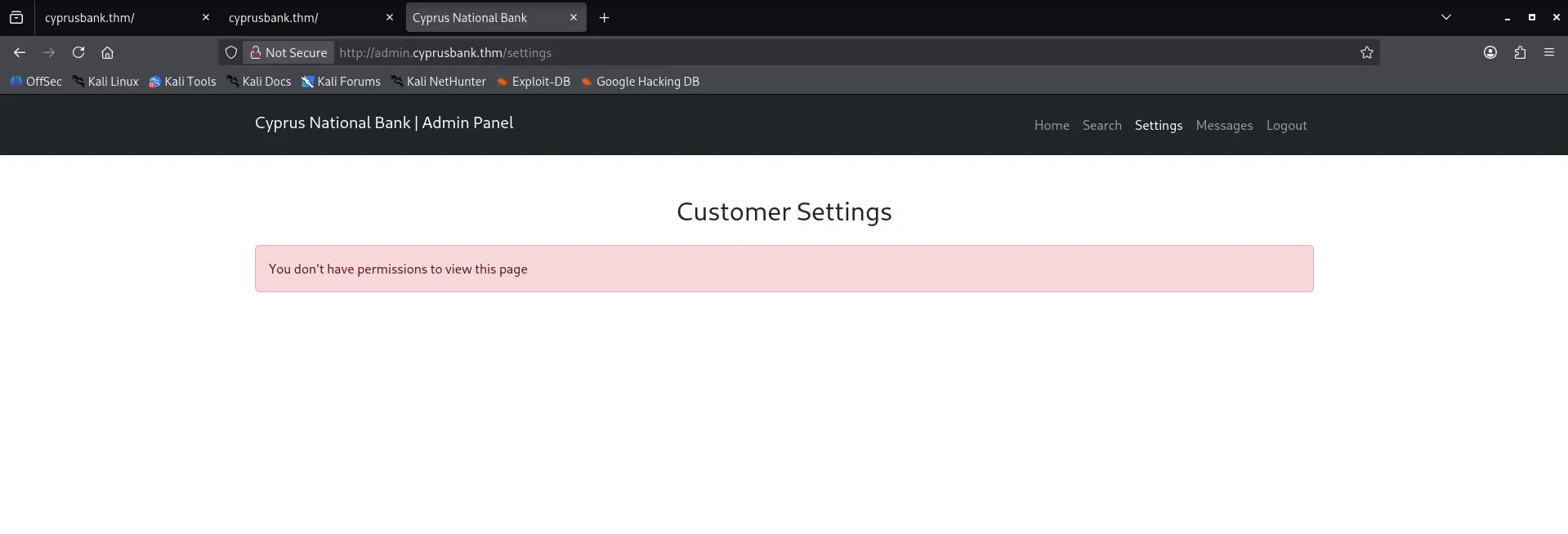The image size is (1568, 534).
Task: Open the Firefox hamburger menu
Action: [x=1548, y=52]
